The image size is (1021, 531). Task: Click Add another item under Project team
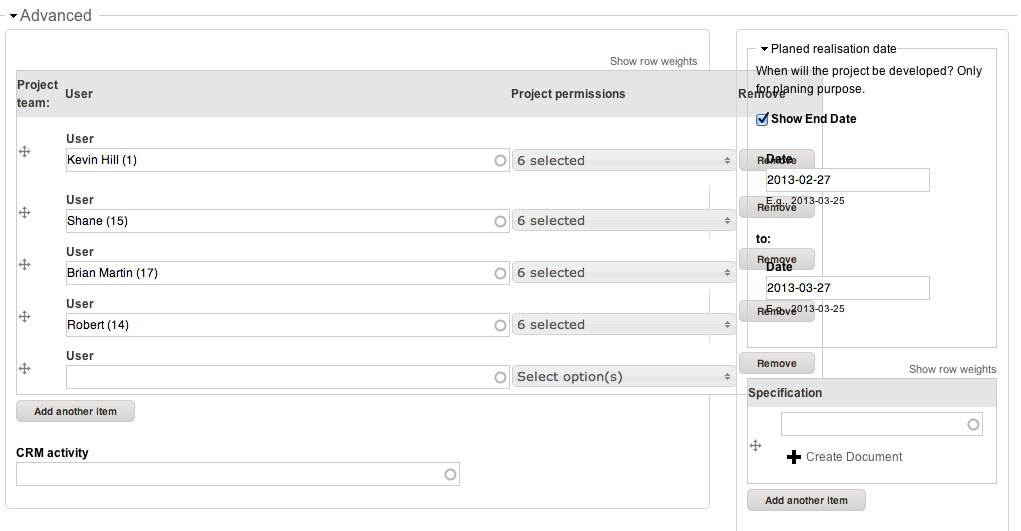coord(76,411)
